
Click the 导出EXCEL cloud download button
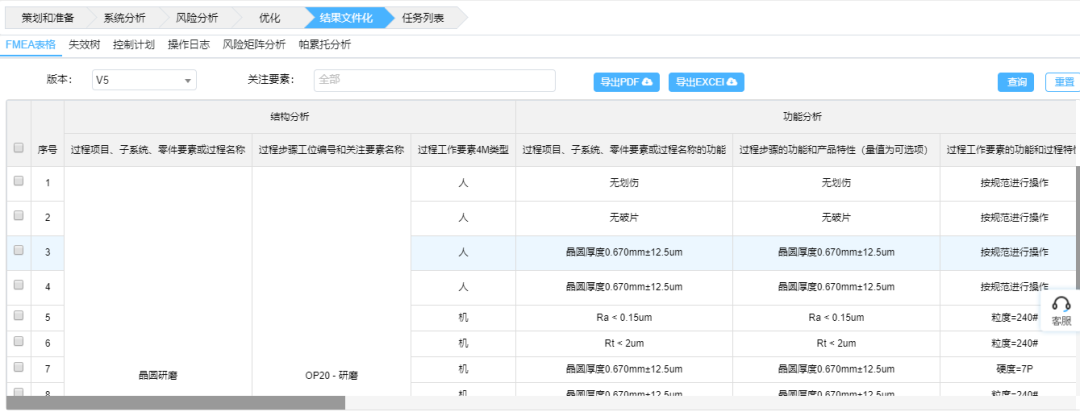pyautogui.click(x=705, y=81)
